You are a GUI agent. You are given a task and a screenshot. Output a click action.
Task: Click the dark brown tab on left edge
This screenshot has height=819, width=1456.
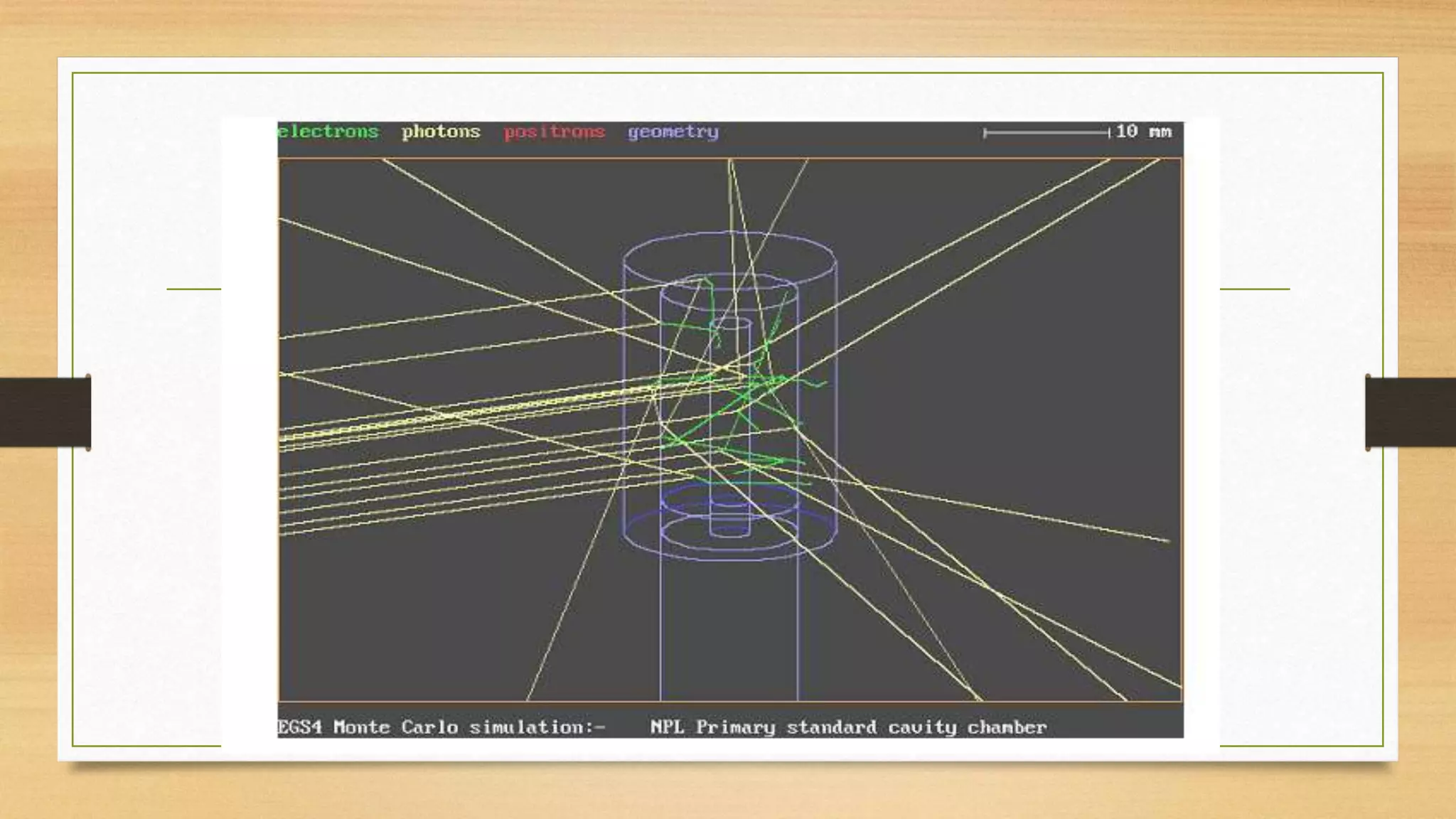click(x=45, y=412)
